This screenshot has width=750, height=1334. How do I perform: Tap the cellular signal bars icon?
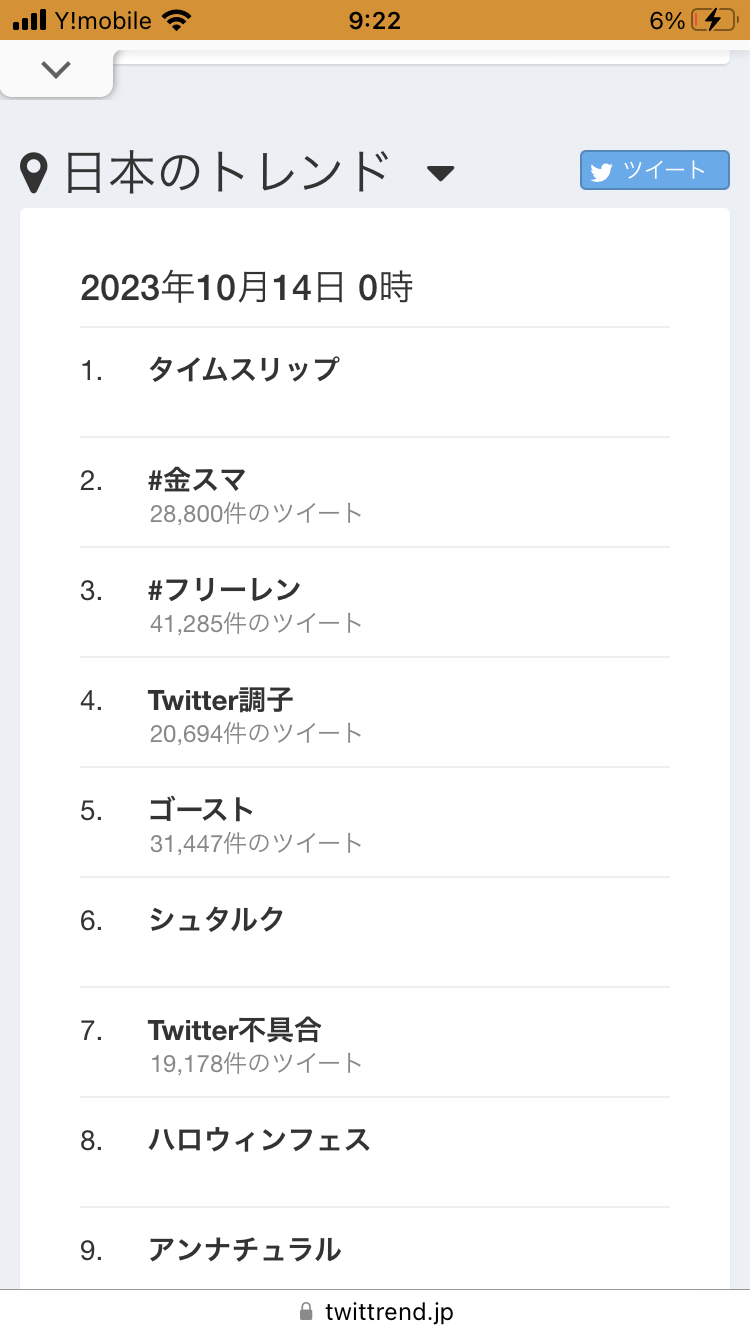point(31,20)
